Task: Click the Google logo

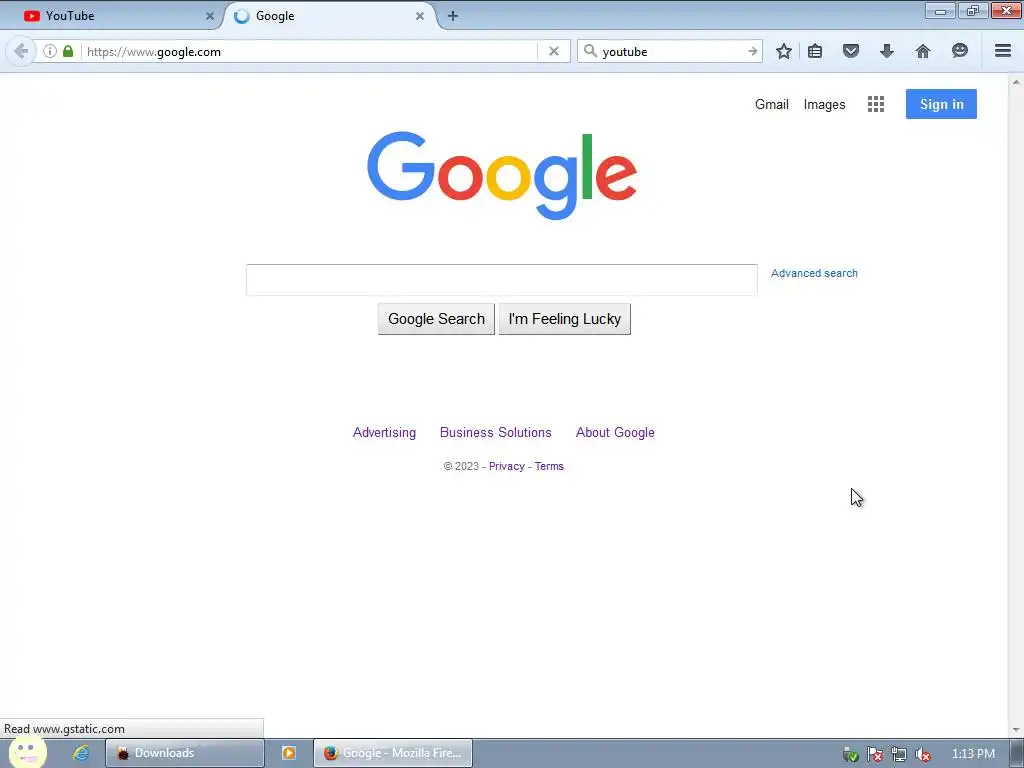Action: click(x=502, y=175)
